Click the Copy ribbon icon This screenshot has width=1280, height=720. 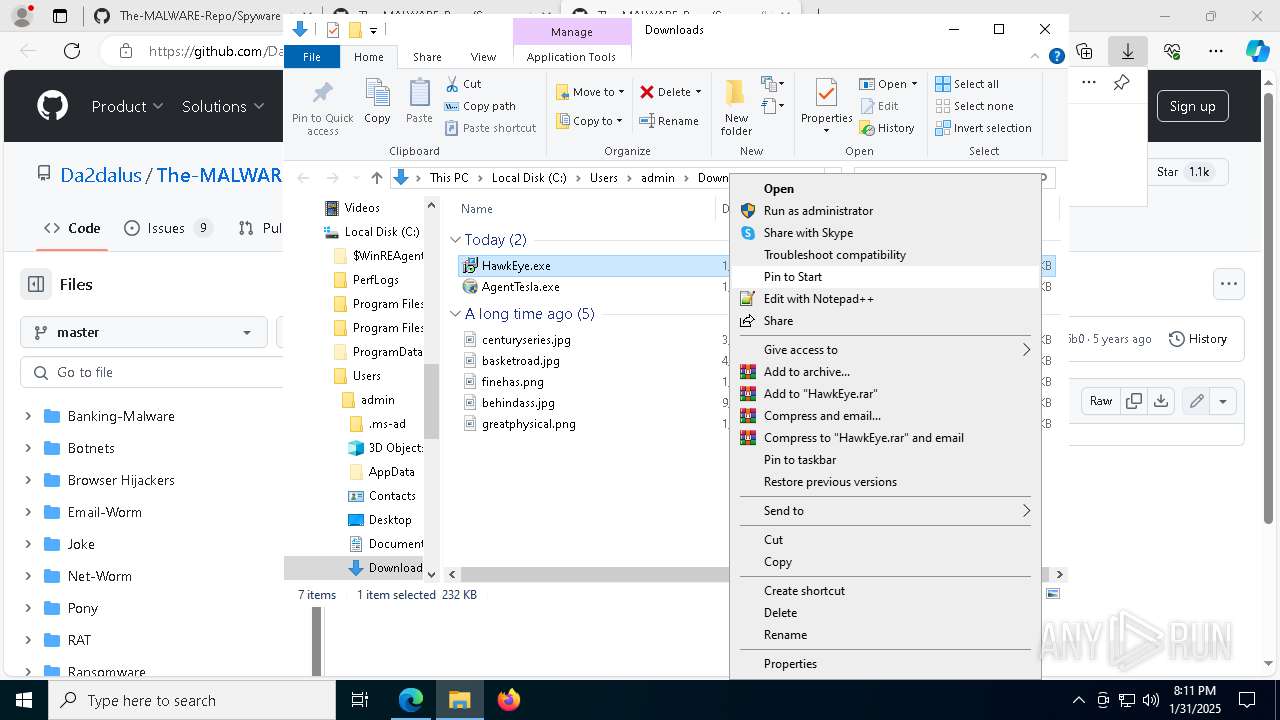click(377, 94)
